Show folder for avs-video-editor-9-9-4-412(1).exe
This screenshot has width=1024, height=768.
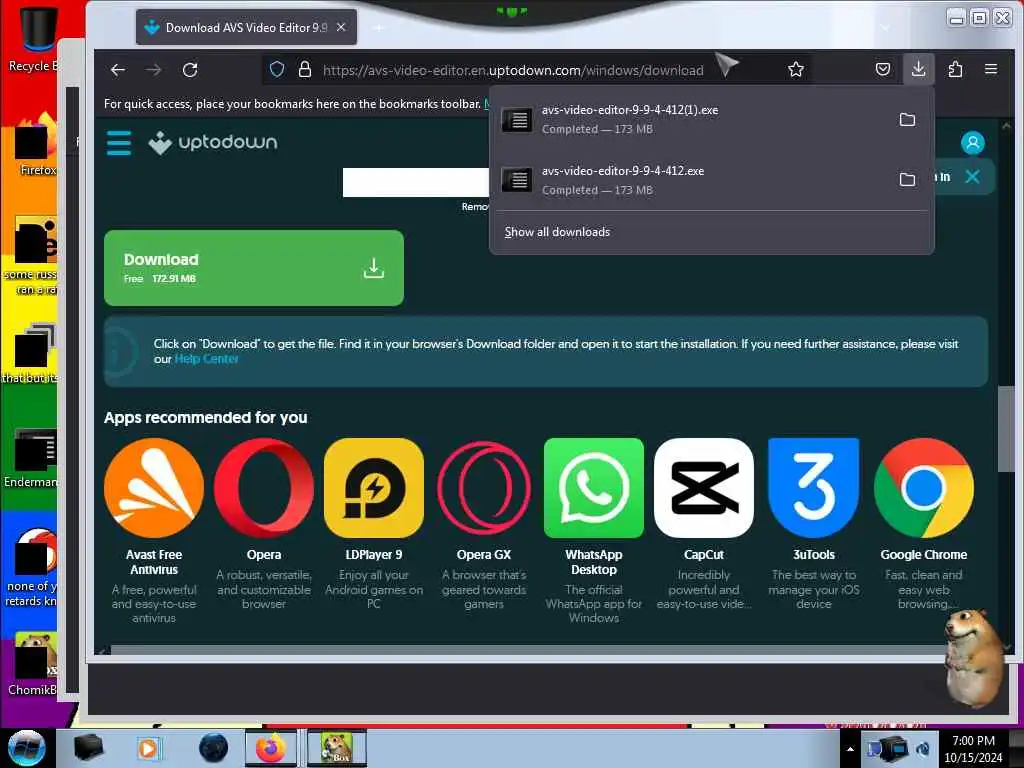coord(907,120)
